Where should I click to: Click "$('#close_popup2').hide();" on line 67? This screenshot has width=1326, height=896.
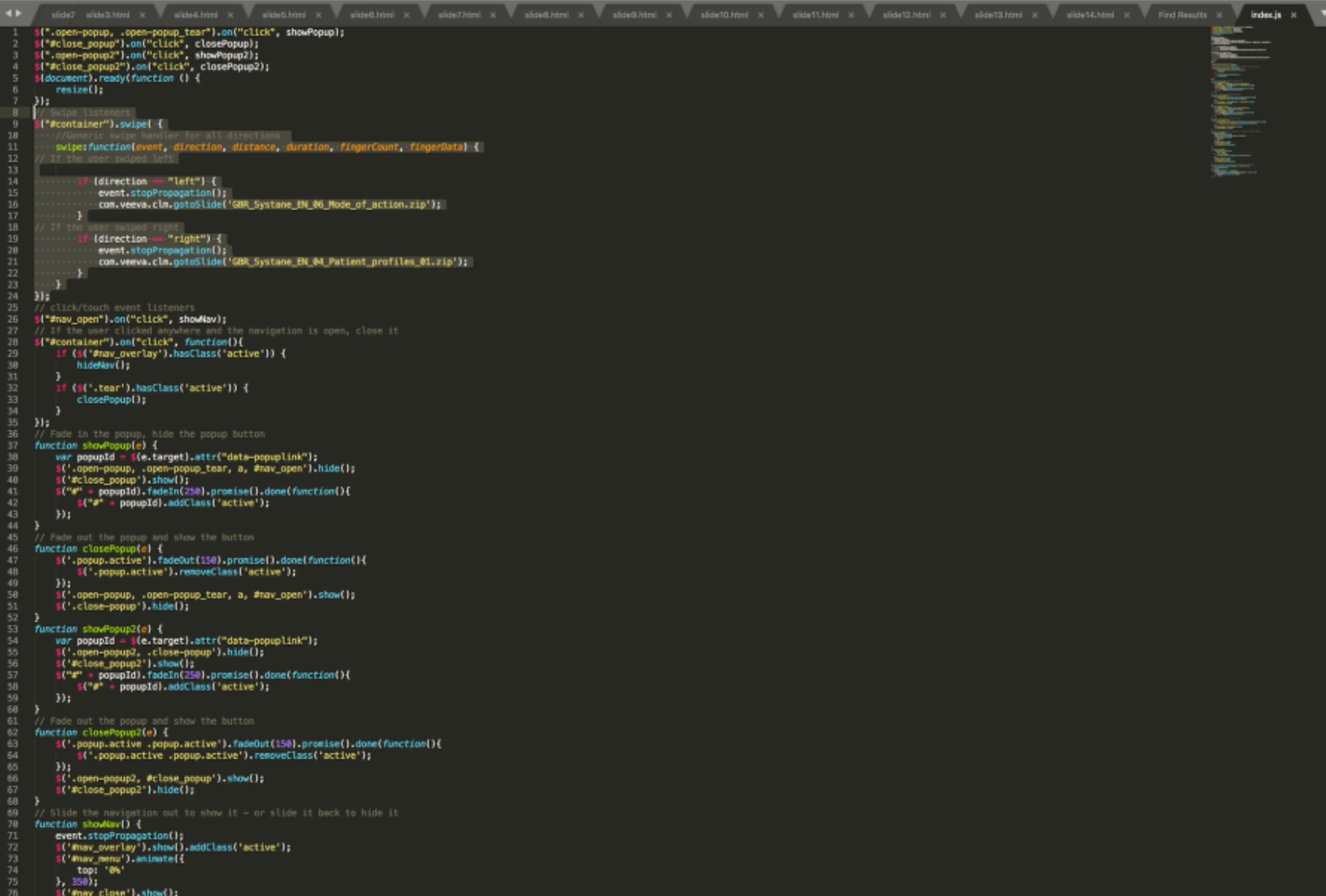click(x=125, y=790)
